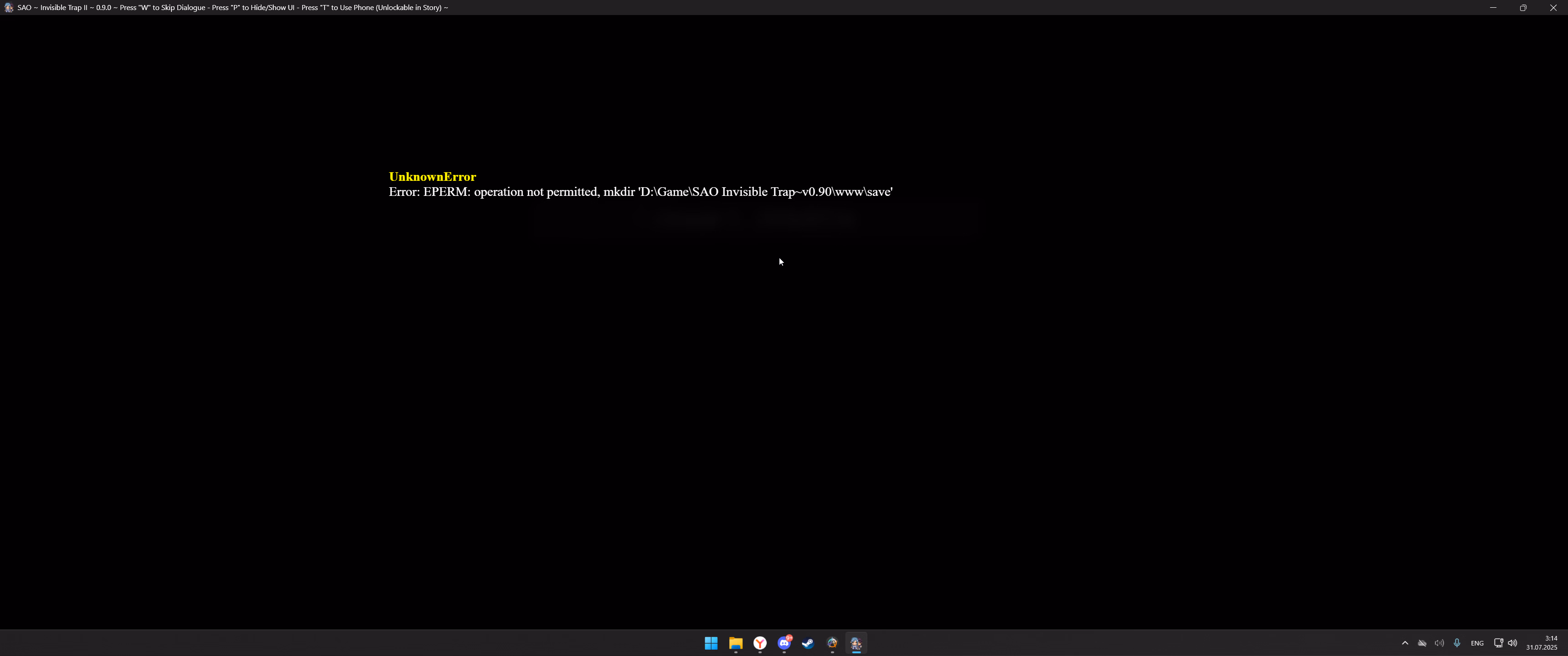Open the Windows Start menu
This screenshot has height=656, width=1568.
pos(711,643)
